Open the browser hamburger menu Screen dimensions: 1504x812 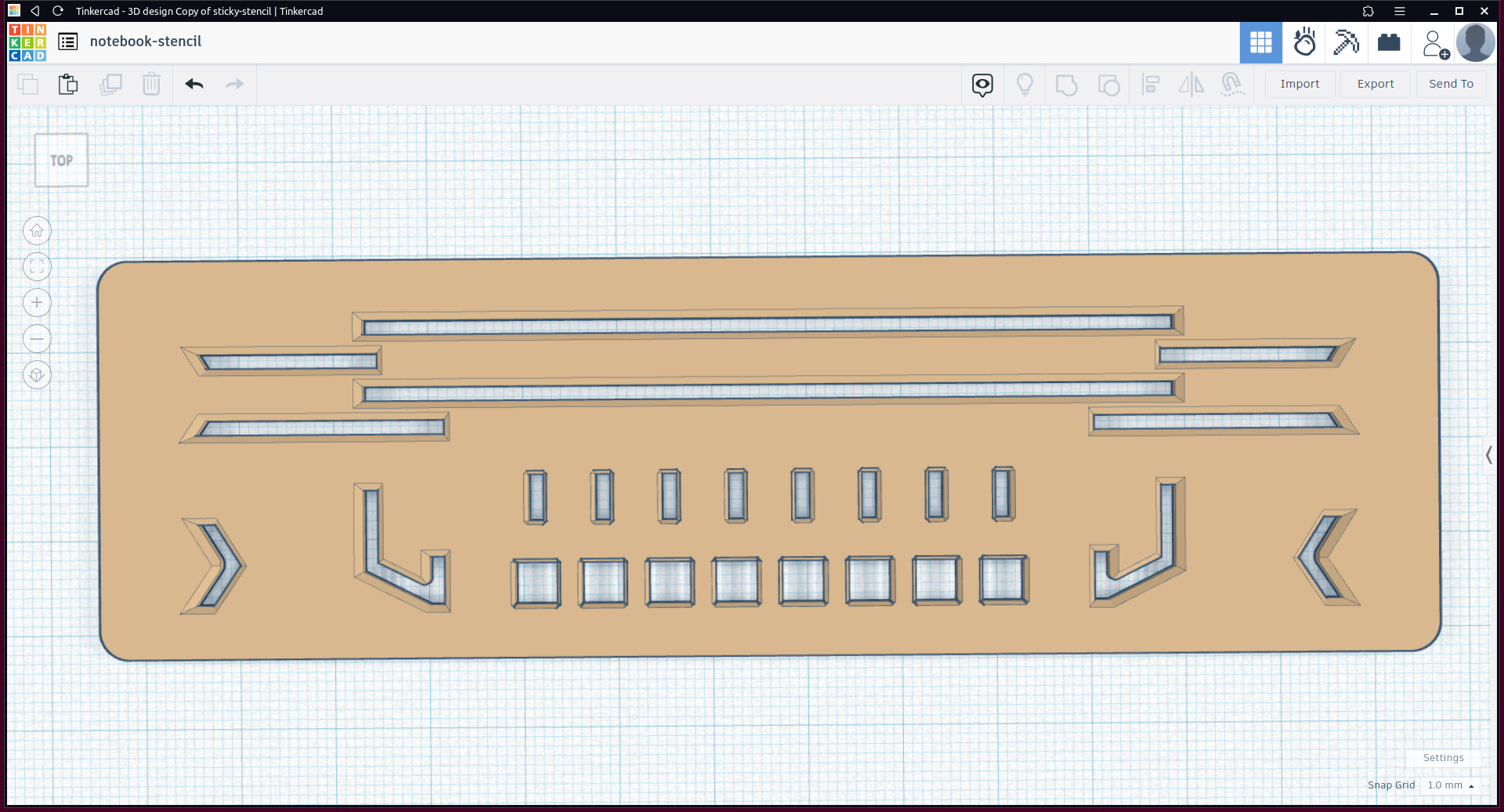point(1400,11)
